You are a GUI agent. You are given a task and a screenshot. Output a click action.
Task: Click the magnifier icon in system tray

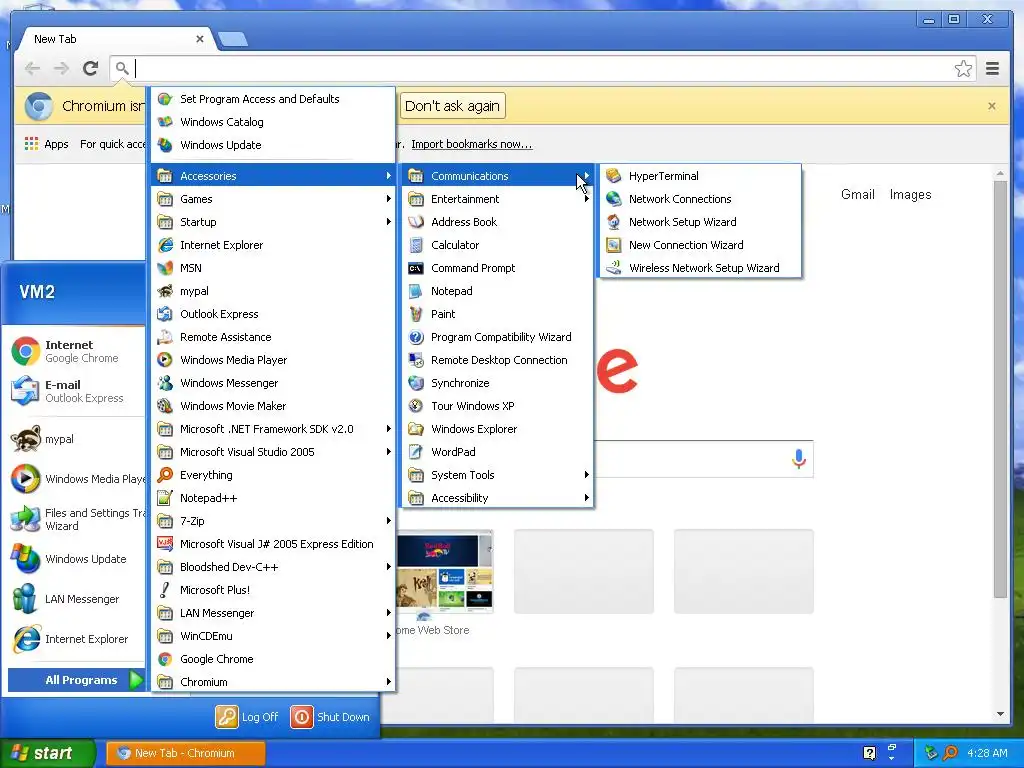pos(950,753)
